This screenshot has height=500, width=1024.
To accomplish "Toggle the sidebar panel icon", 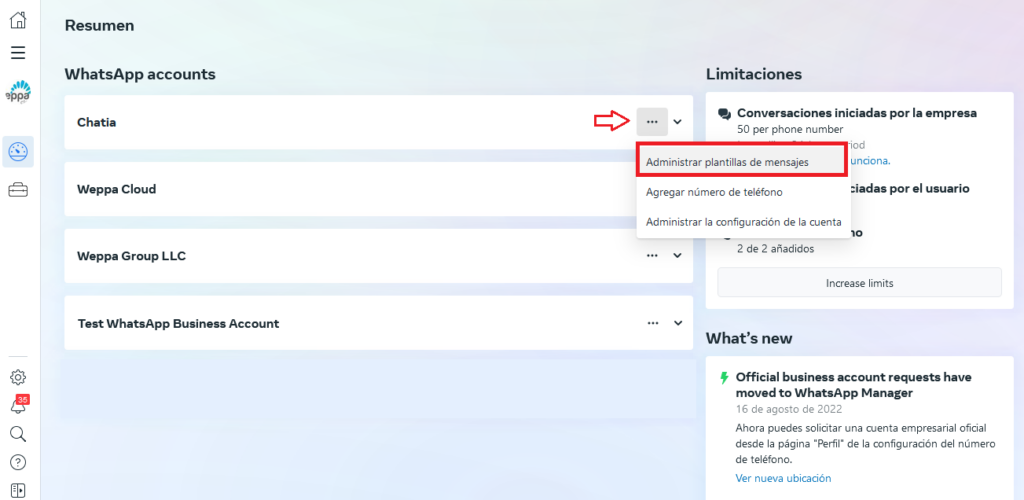I will click(18, 490).
